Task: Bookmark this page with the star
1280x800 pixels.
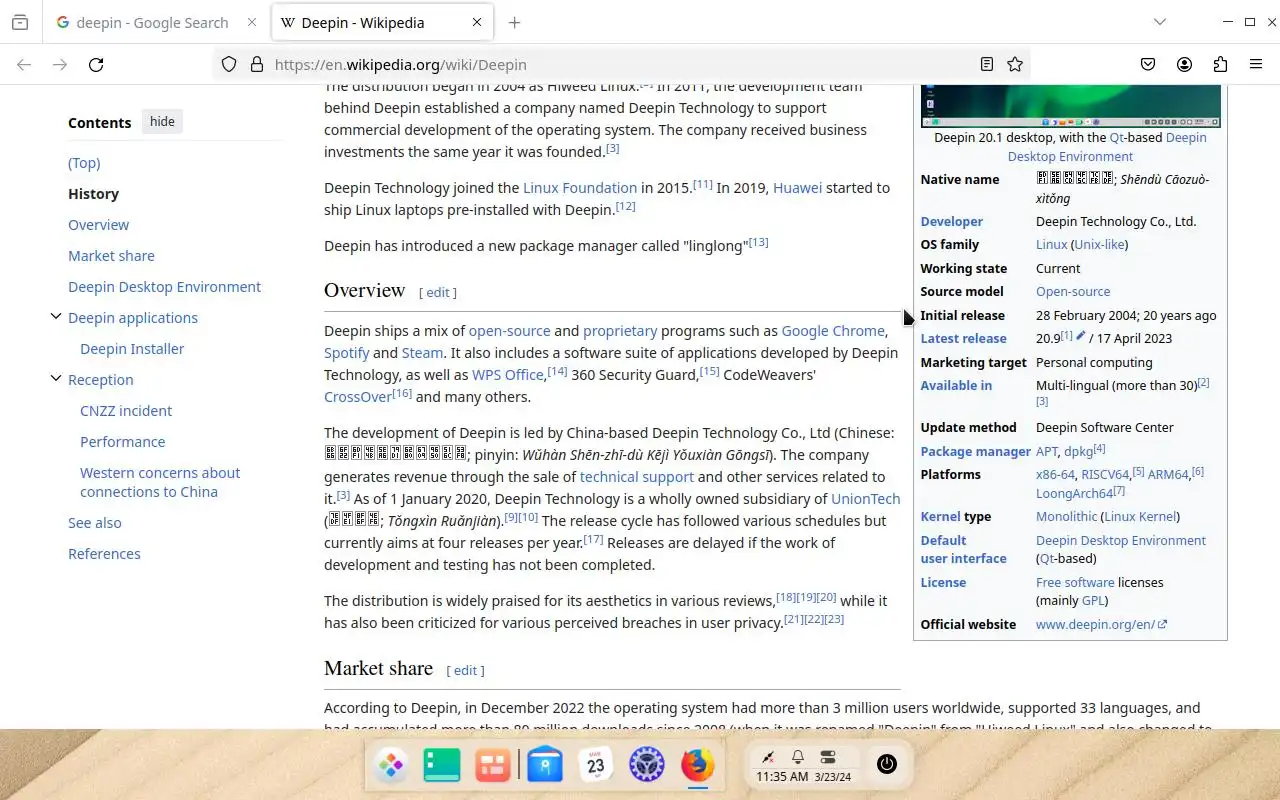Action: (x=1015, y=64)
